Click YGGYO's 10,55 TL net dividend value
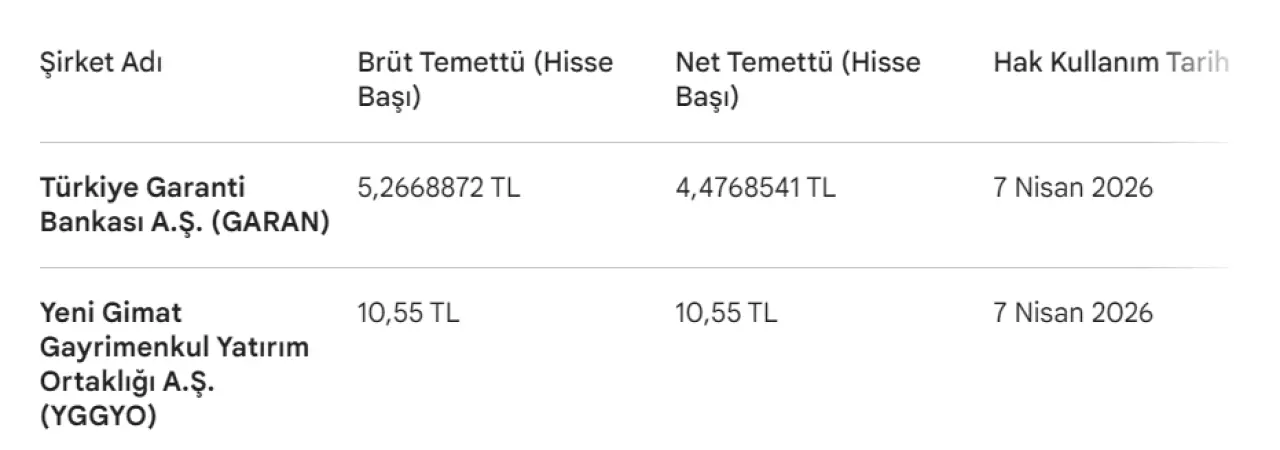This screenshot has height=450, width=1280. pos(726,313)
